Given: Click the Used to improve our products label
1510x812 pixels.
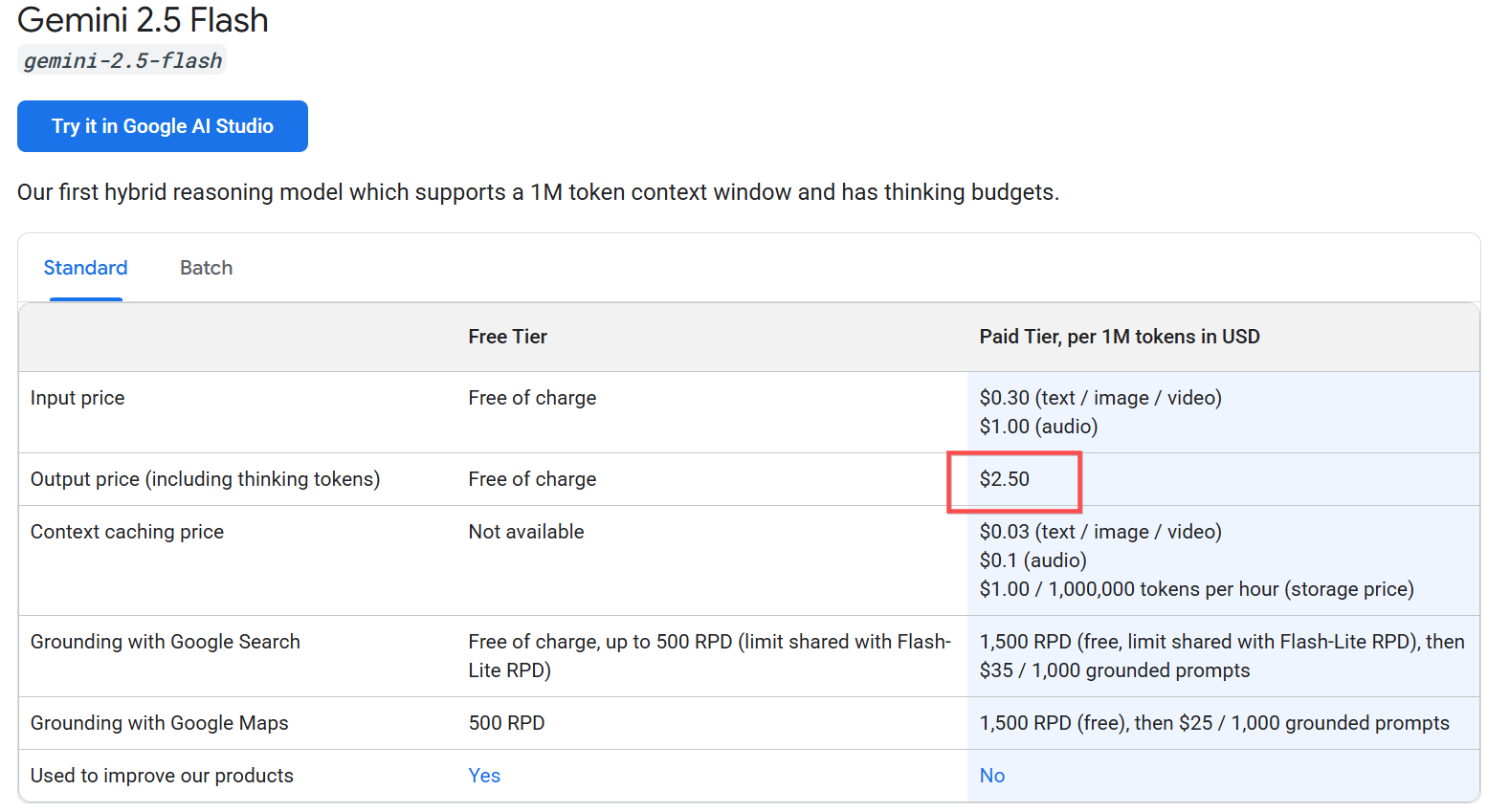Looking at the screenshot, I should [x=162, y=776].
